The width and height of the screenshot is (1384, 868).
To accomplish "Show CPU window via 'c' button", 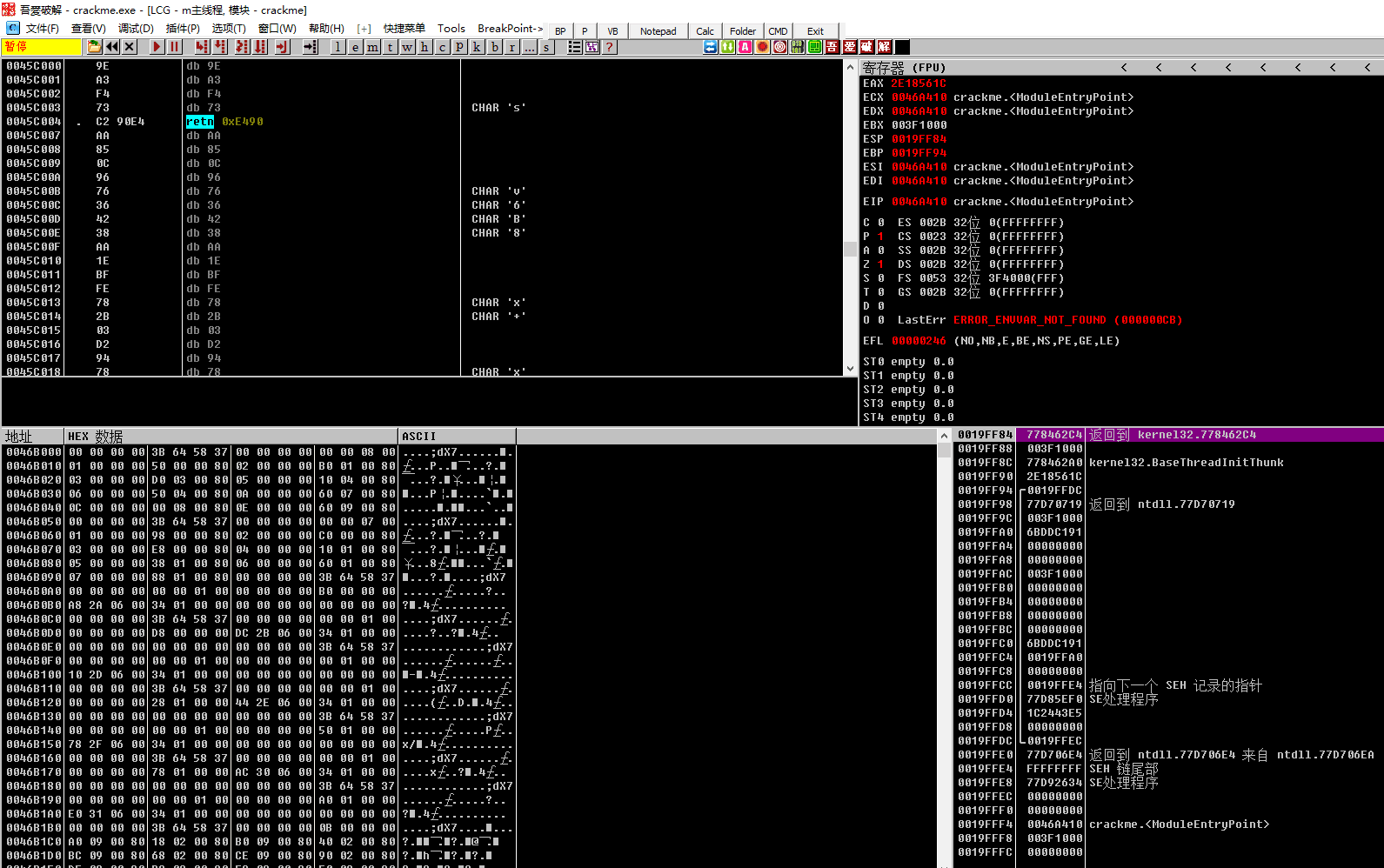I will [443, 47].
